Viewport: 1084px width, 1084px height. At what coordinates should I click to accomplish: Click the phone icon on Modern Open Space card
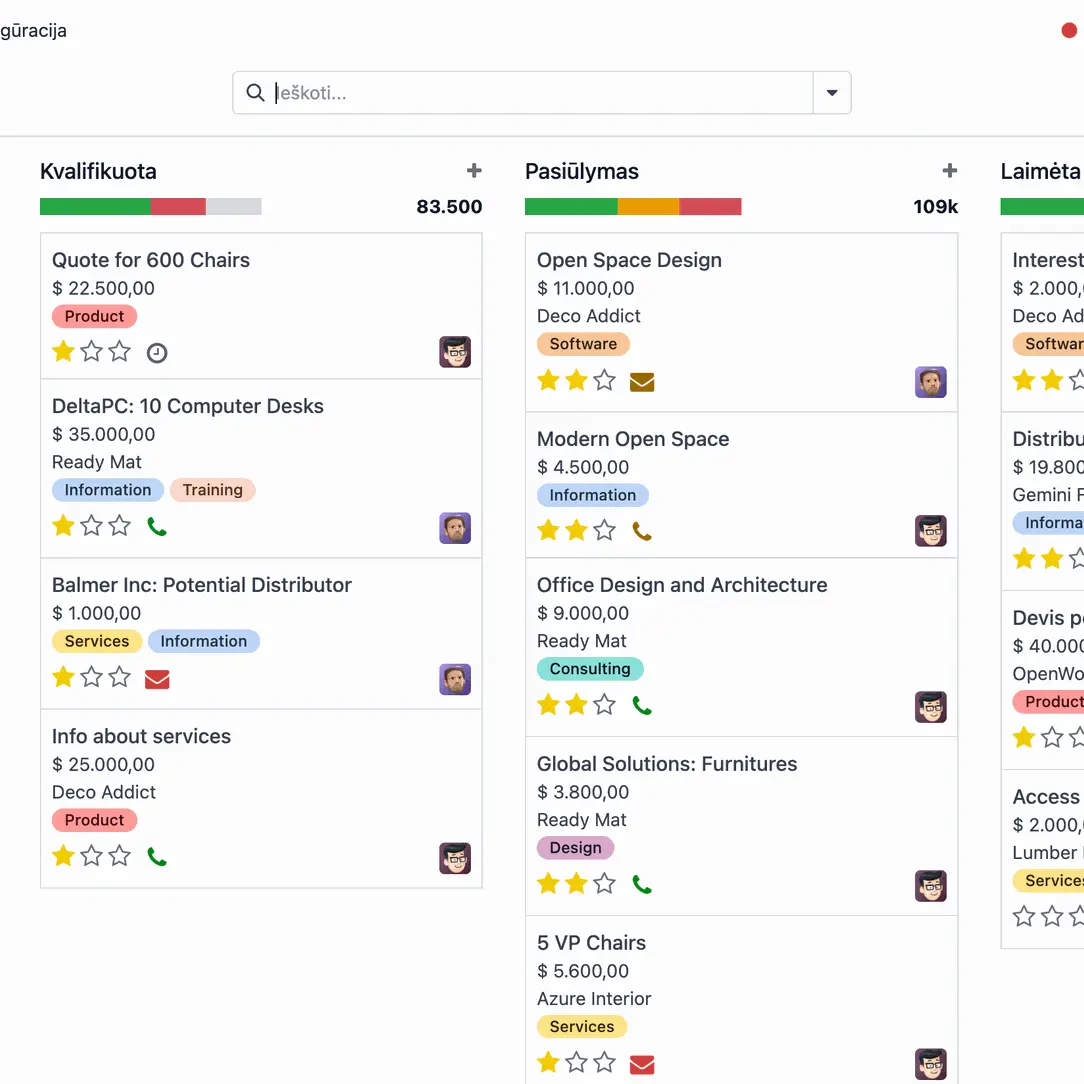pos(642,531)
